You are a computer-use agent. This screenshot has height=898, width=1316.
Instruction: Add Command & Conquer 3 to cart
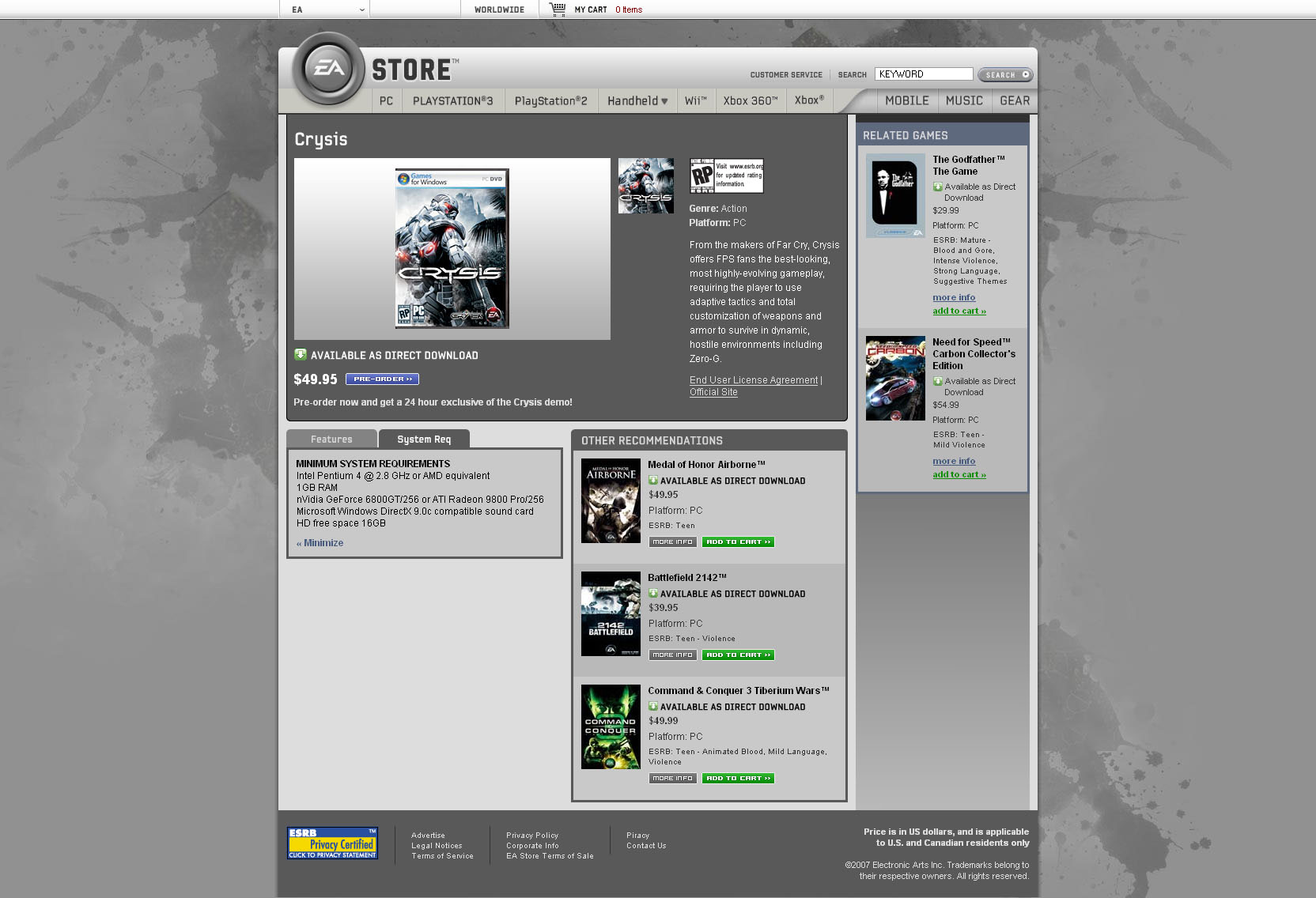[738, 779]
